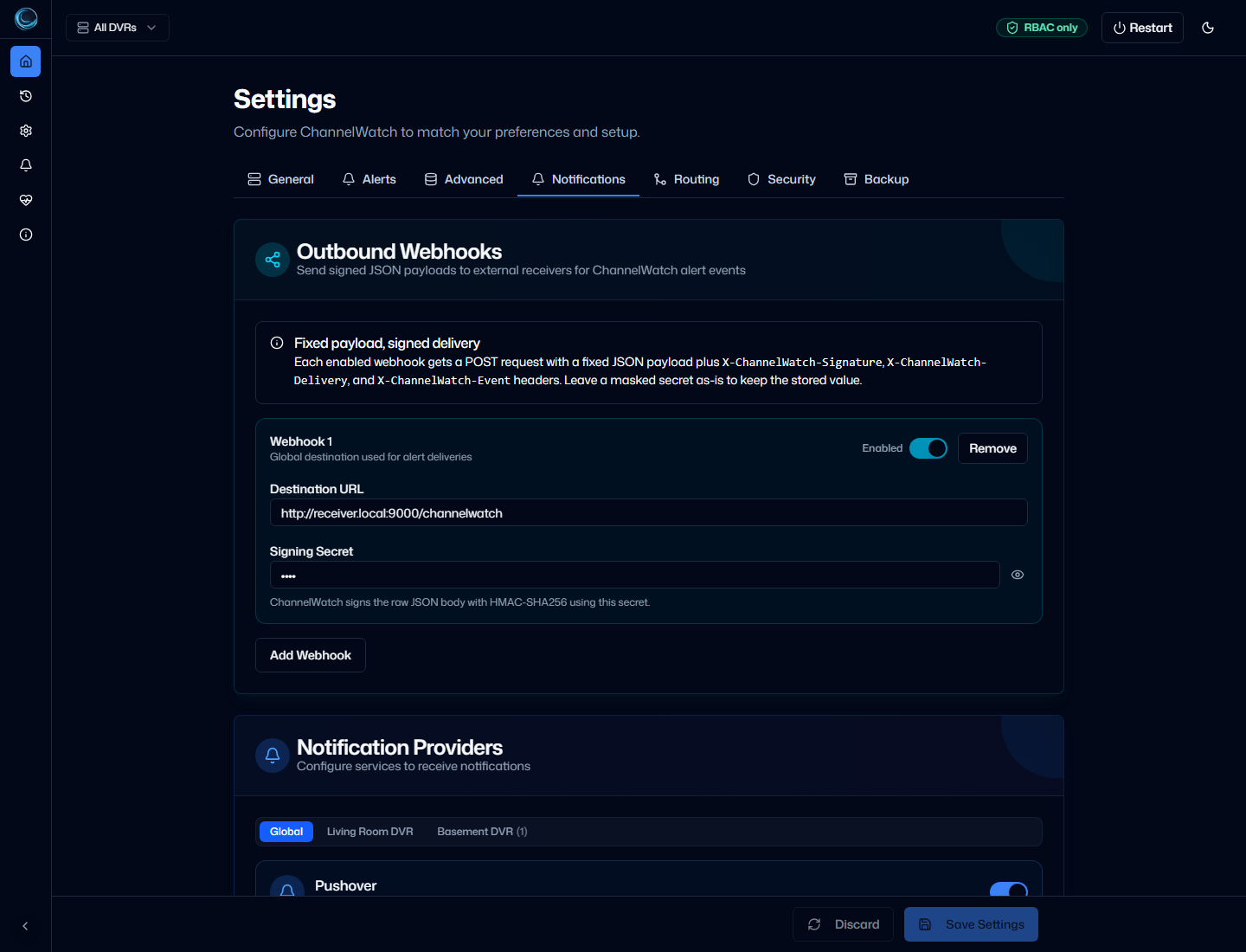Switch to the Alerts tab

[369, 179]
